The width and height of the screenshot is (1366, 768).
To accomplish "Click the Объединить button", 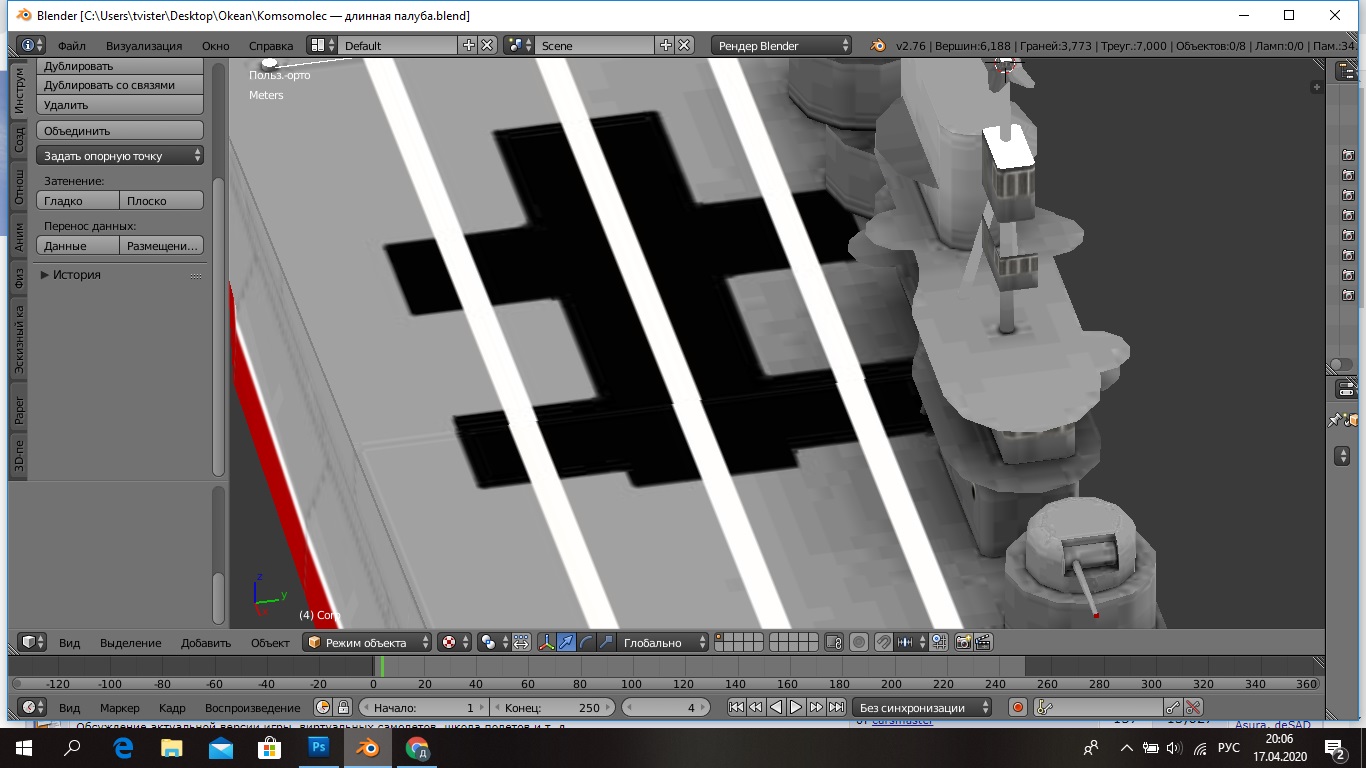I will 120,131.
